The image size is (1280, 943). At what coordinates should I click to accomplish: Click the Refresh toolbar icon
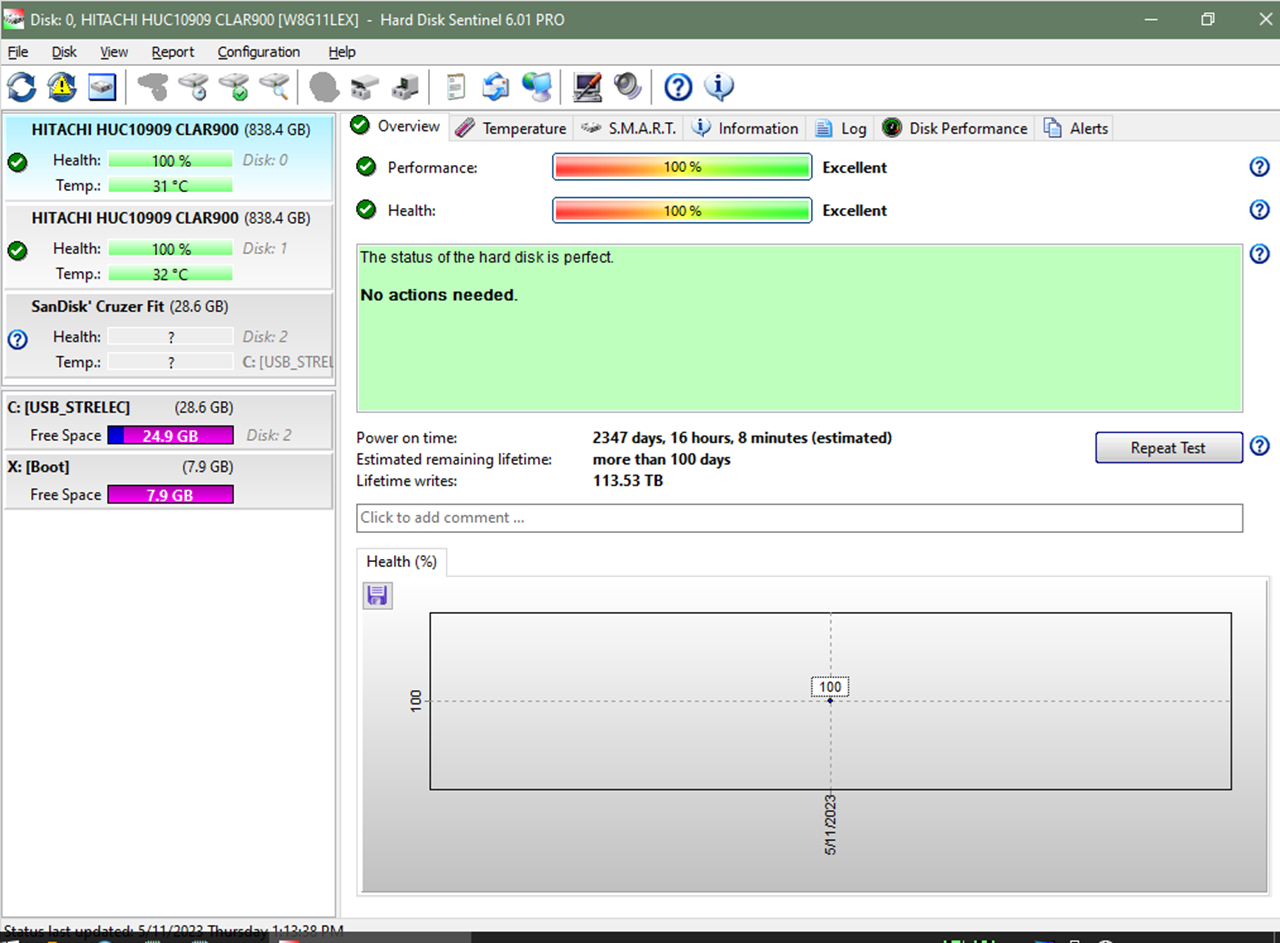click(x=21, y=88)
